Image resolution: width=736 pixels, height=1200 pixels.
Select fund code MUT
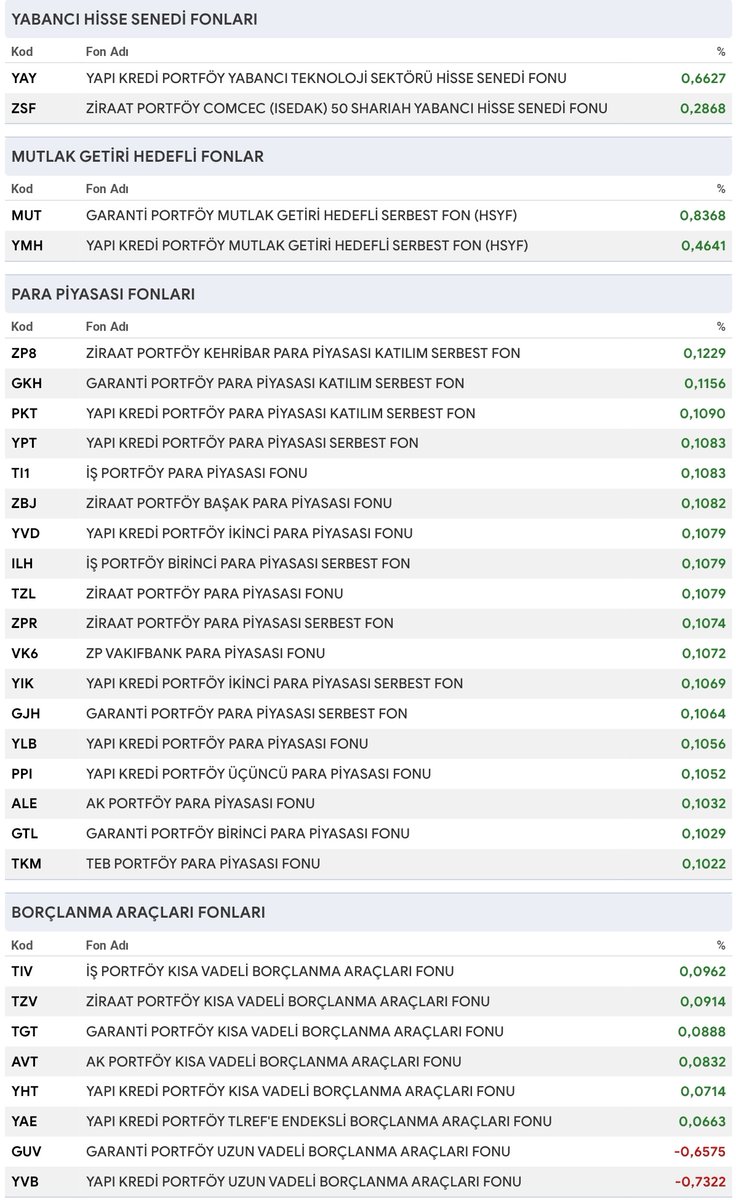click(x=26, y=216)
